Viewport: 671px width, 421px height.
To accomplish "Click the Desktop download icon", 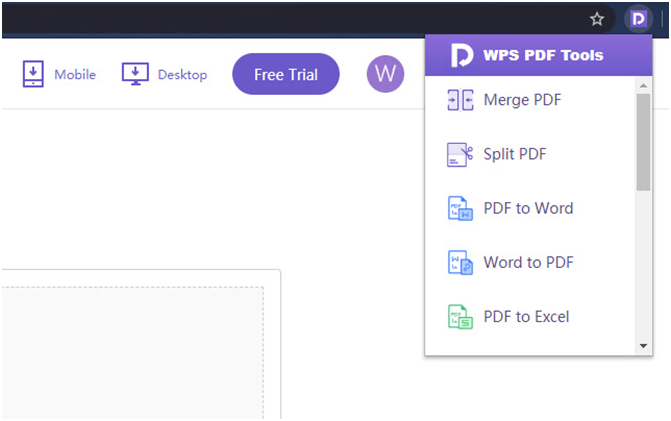I will [135, 74].
